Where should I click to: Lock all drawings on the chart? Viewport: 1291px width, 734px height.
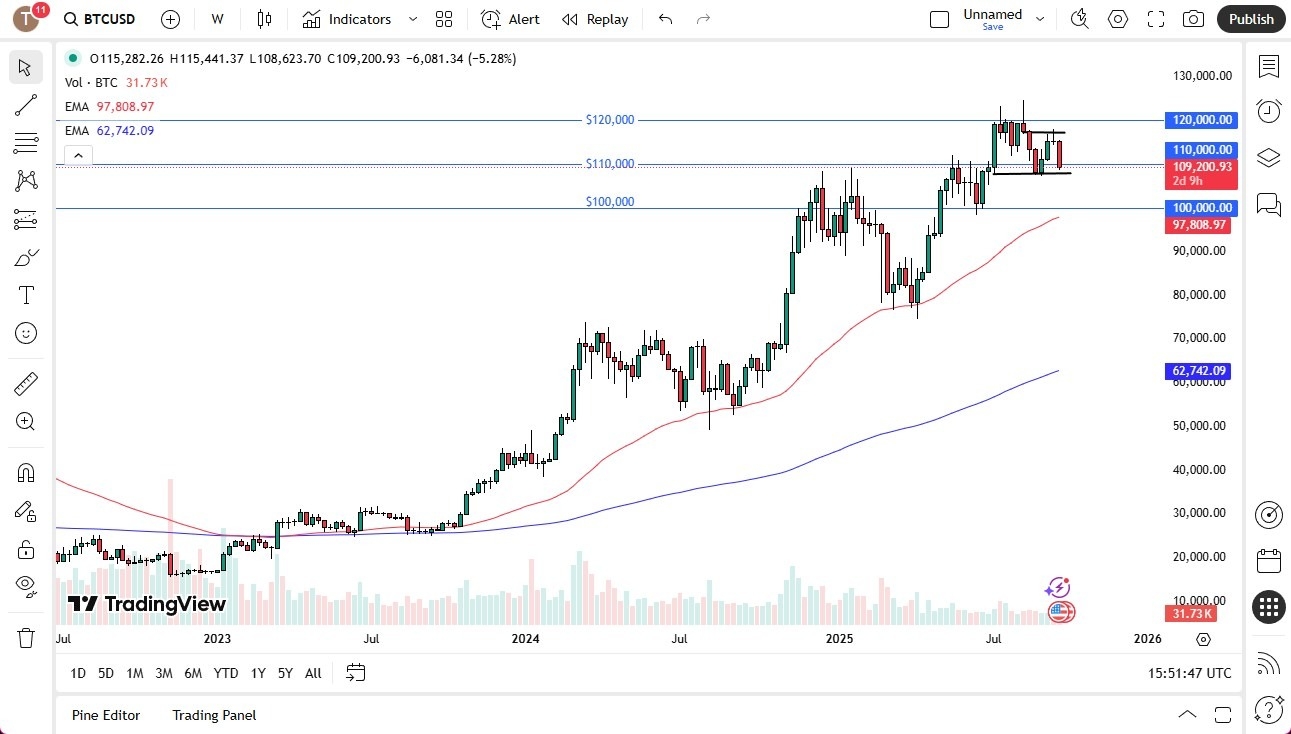(25, 549)
